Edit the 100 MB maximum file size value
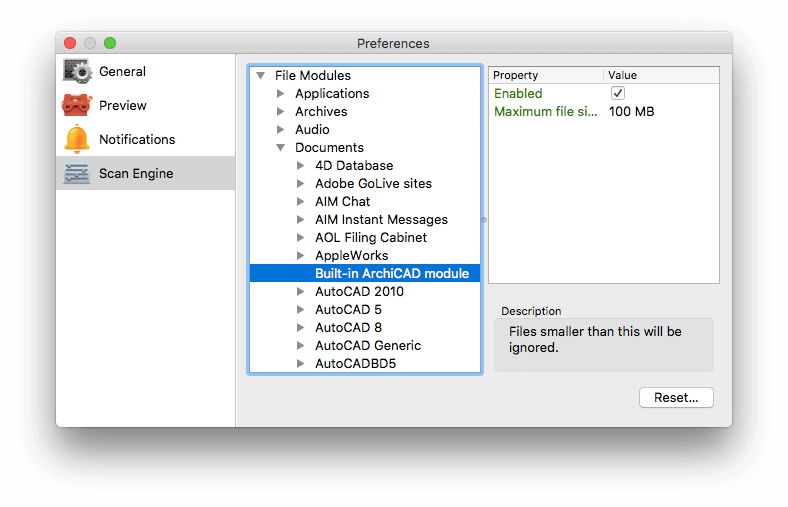This screenshot has height=507, width=788. pos(631,112)
